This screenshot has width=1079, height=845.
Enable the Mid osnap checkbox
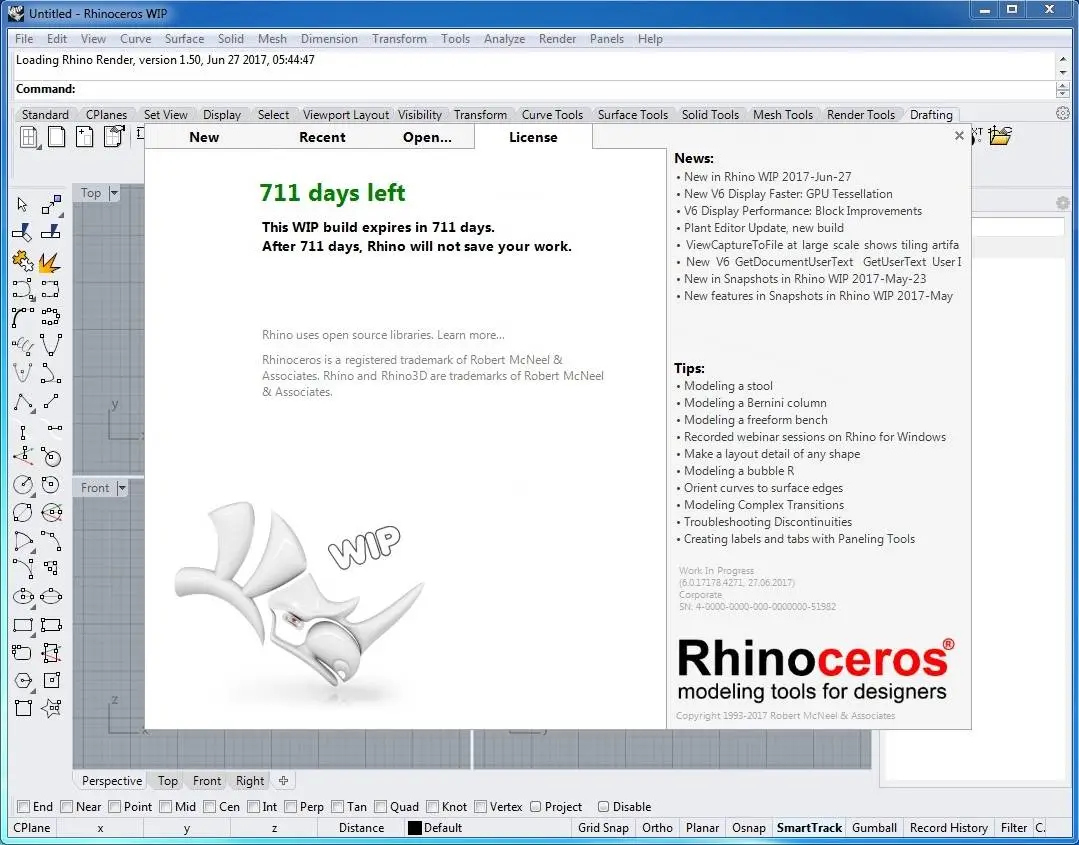coord(166,806)
